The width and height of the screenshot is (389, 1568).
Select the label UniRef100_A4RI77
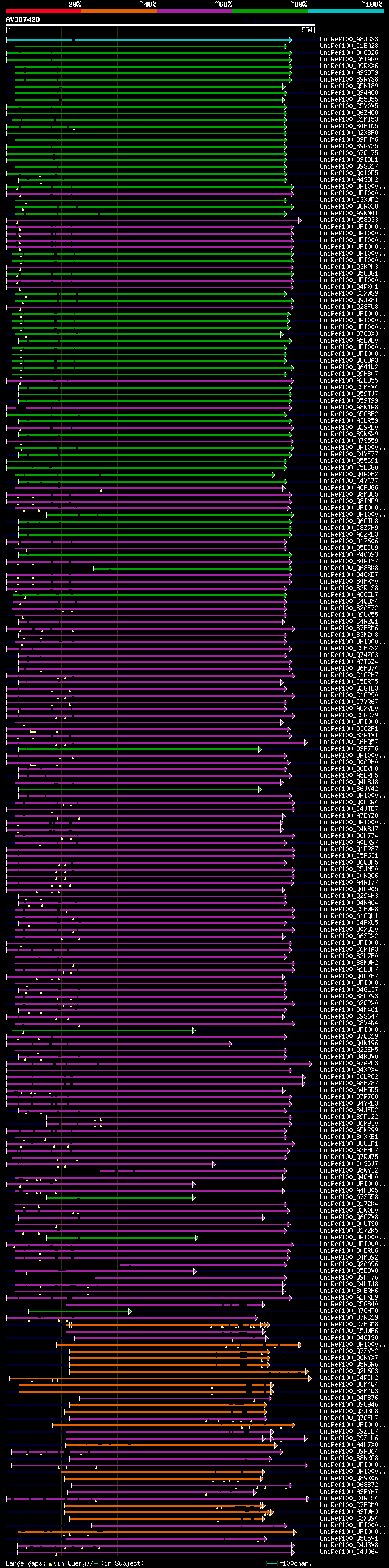pyautogui.click(x=349, y=883)
